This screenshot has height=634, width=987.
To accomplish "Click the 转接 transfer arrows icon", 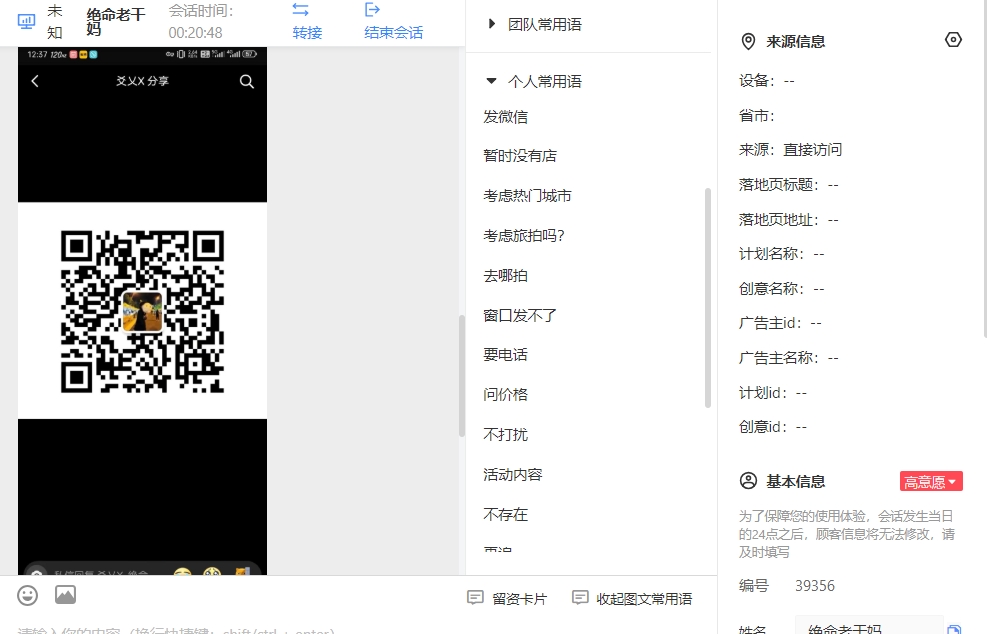I will click(x=300, y=9).
